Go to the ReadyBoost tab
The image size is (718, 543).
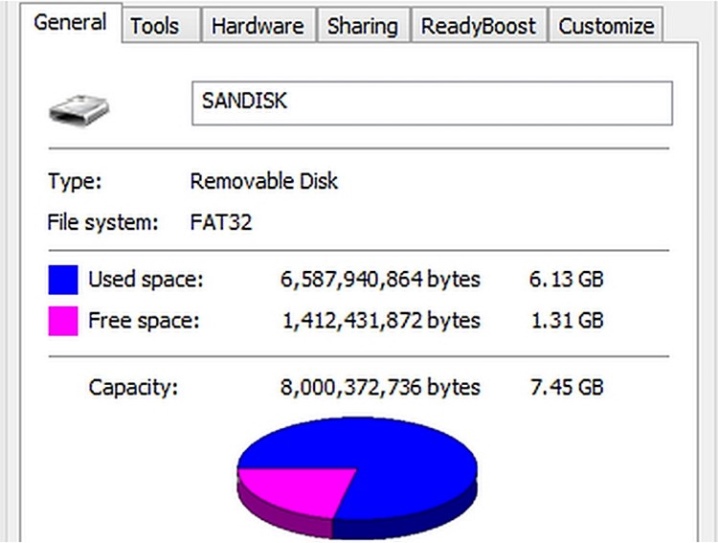479,26
